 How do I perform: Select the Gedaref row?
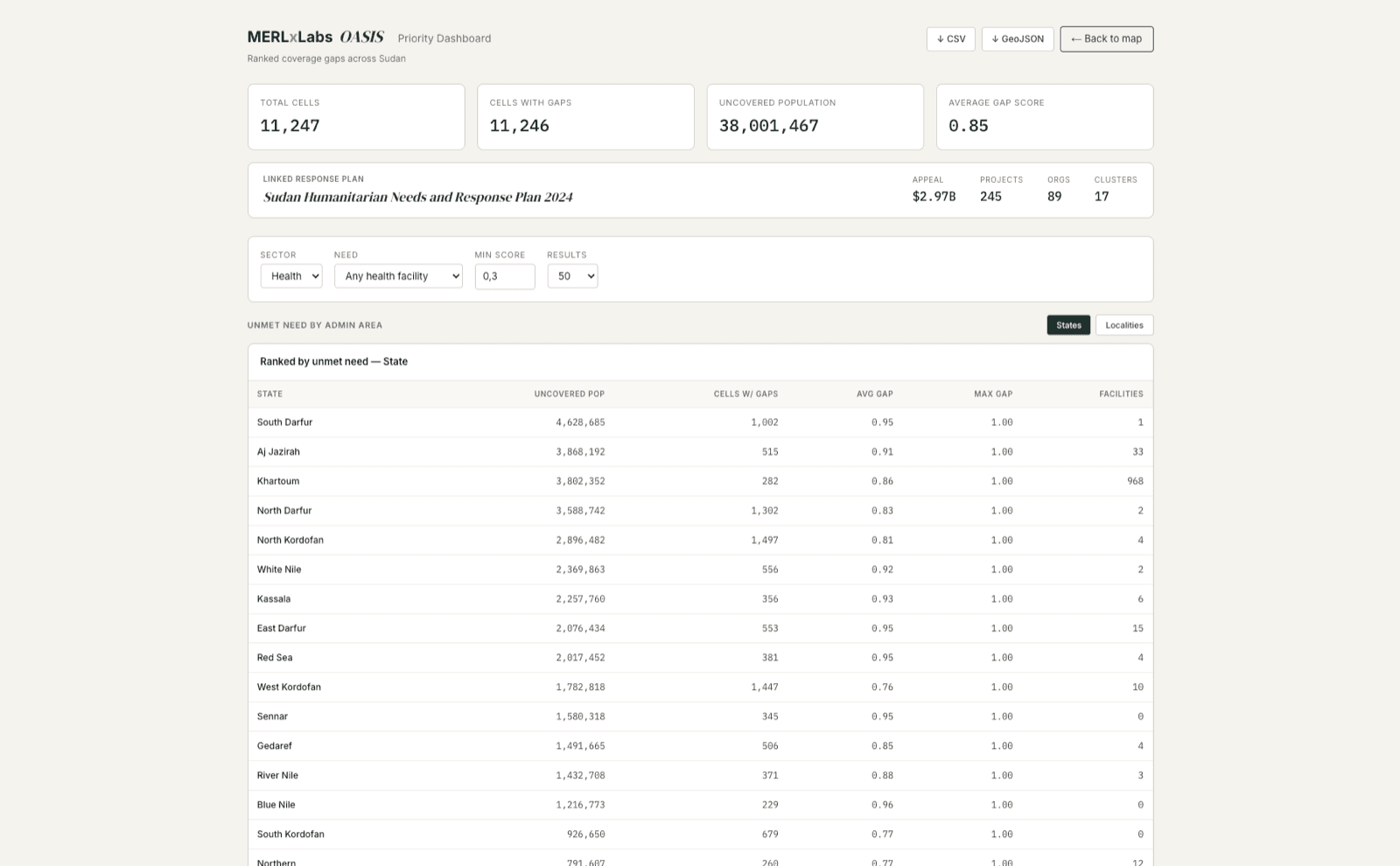pos(700,746)
